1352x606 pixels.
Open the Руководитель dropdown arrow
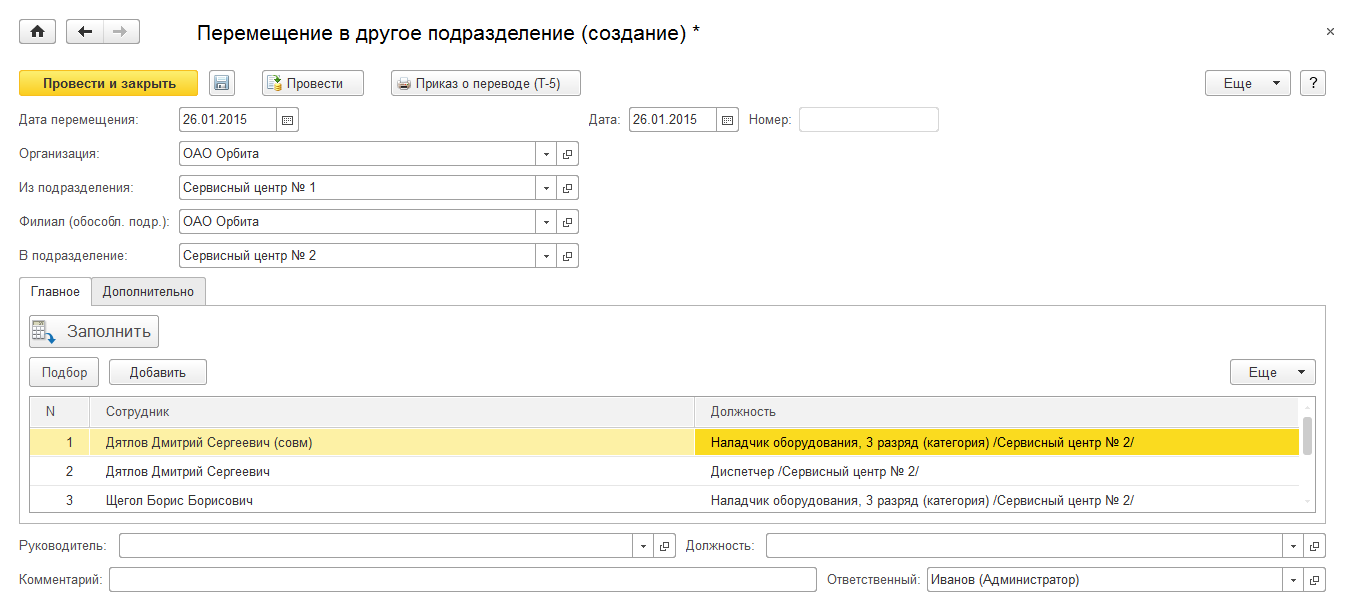click(643, 546)
